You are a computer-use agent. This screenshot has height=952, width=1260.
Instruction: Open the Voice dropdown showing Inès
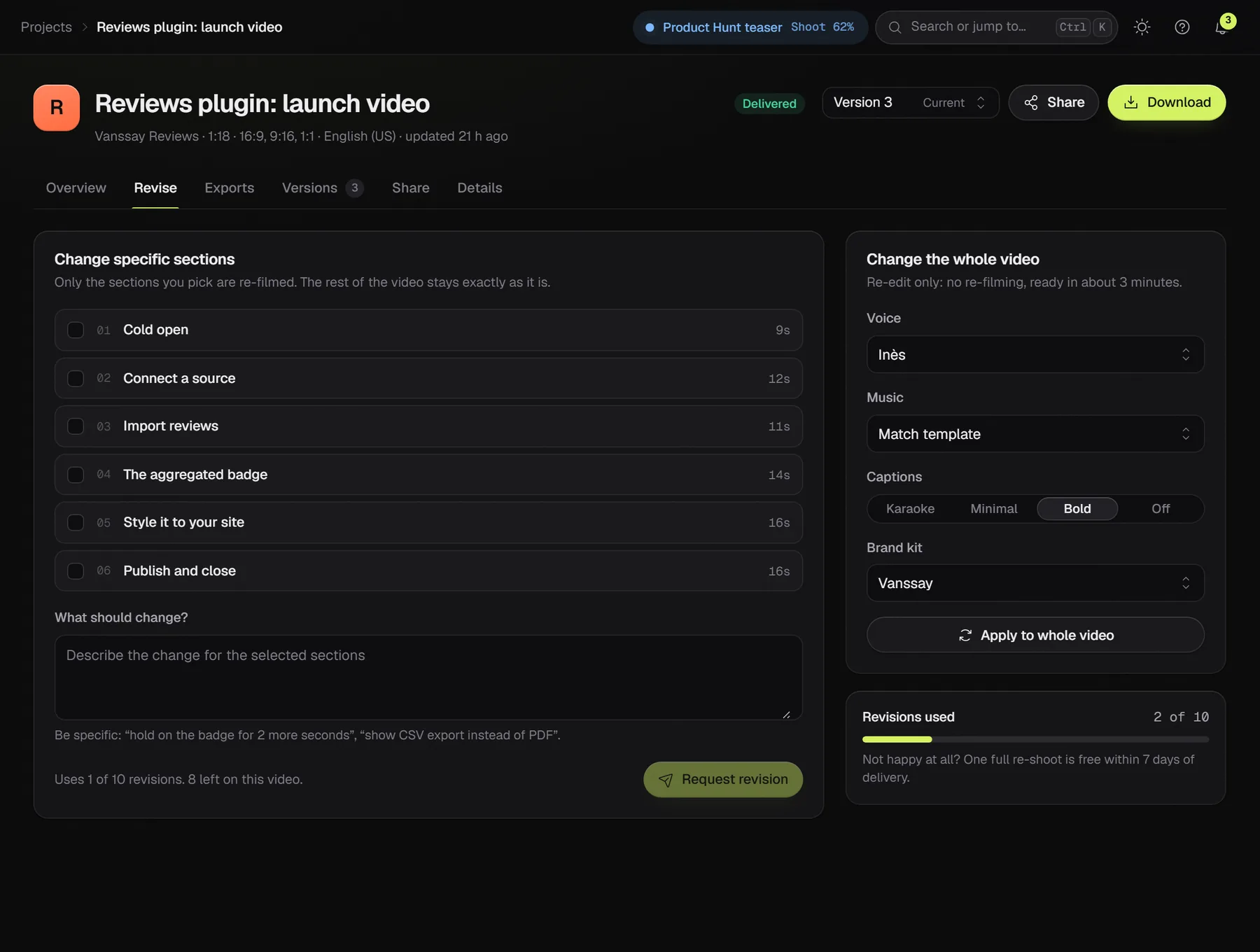pyautogui.click(x=1035, y=354)
